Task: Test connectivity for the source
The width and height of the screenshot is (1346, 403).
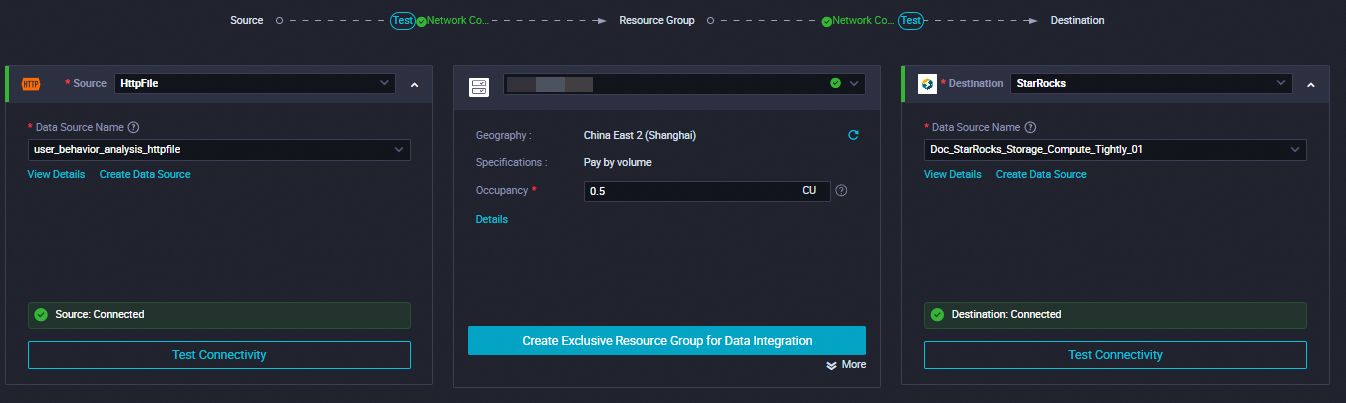Action: pyautogui.click(x=219, y=355)
